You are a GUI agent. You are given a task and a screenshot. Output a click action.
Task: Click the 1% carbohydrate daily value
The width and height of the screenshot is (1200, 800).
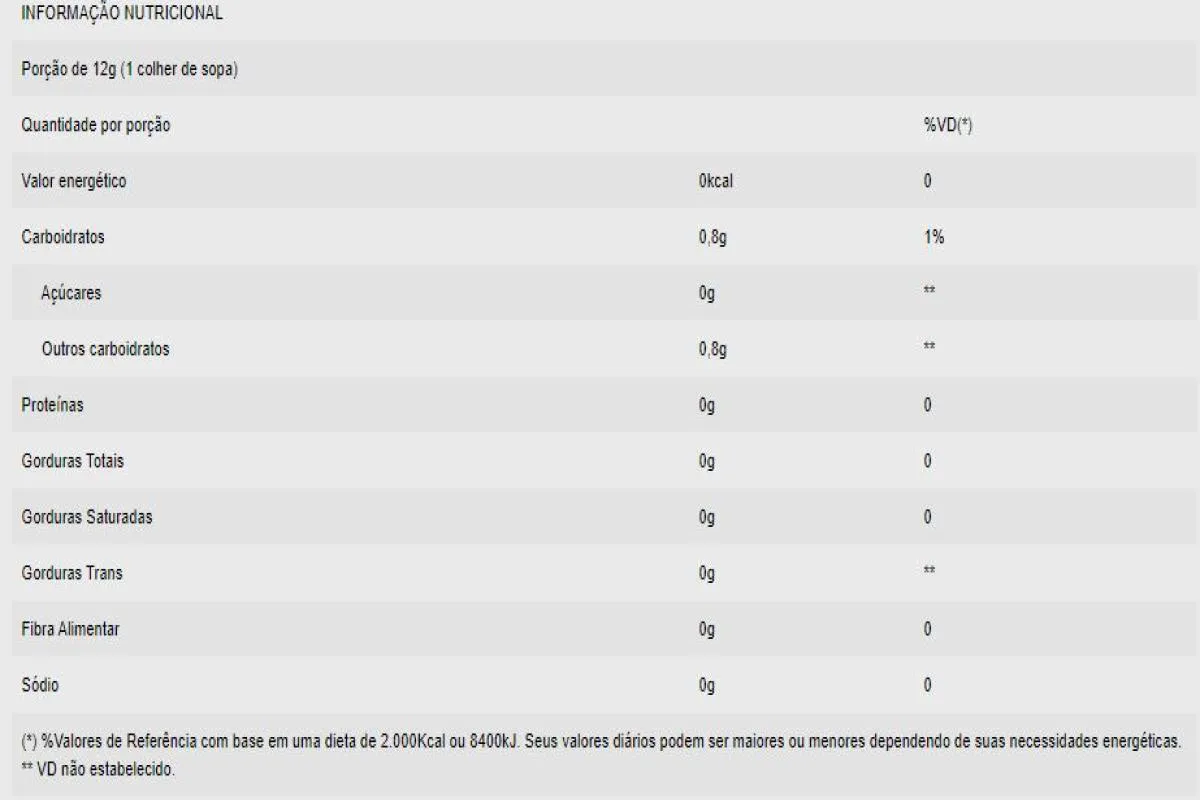tap(934, 237)
